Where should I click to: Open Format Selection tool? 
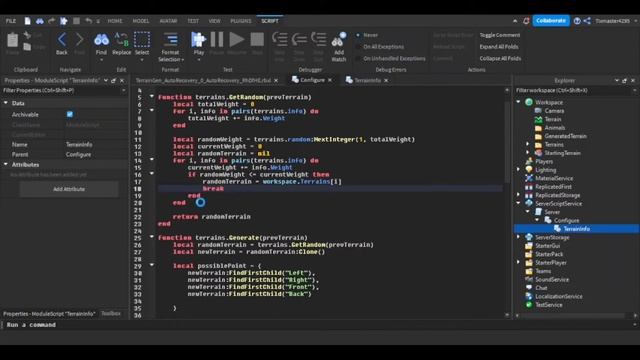171,40
